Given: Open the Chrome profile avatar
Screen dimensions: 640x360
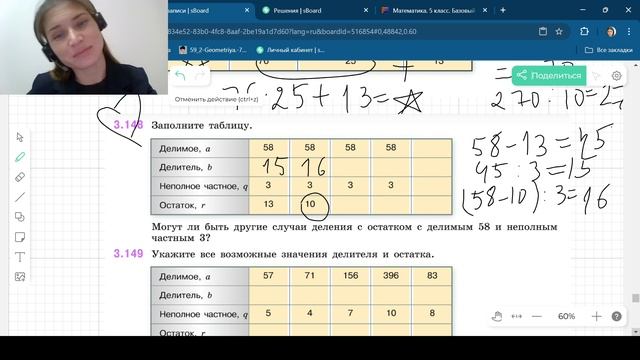Looking at the screenshot, I should coord(611,31).
